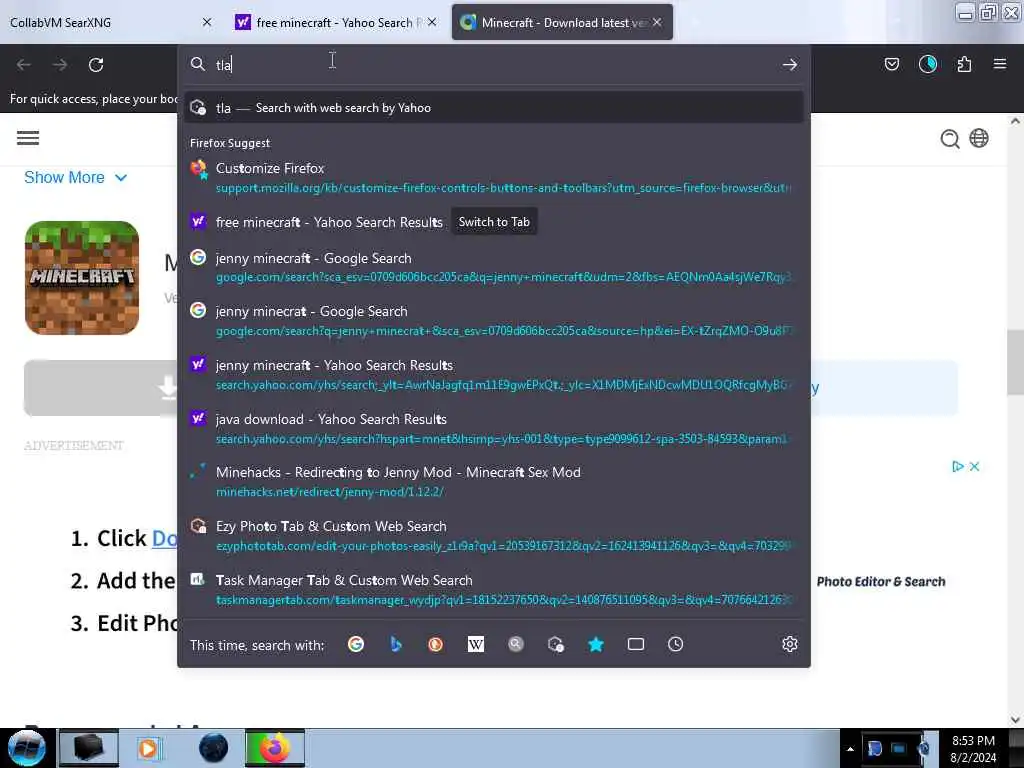The image size is (1024, 768).
Task: Open Pocket save icon in toolbar
Action: tap(891, 64)
